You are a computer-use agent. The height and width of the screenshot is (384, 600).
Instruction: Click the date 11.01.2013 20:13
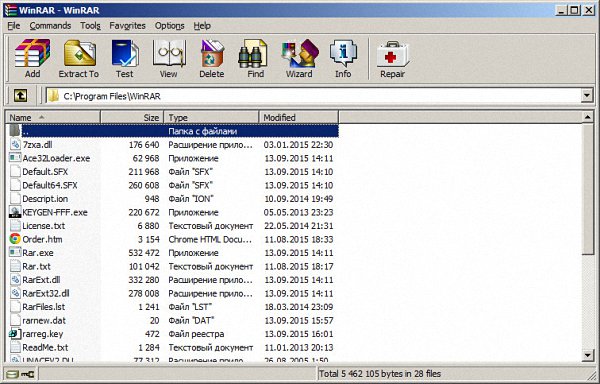point(298,347)
